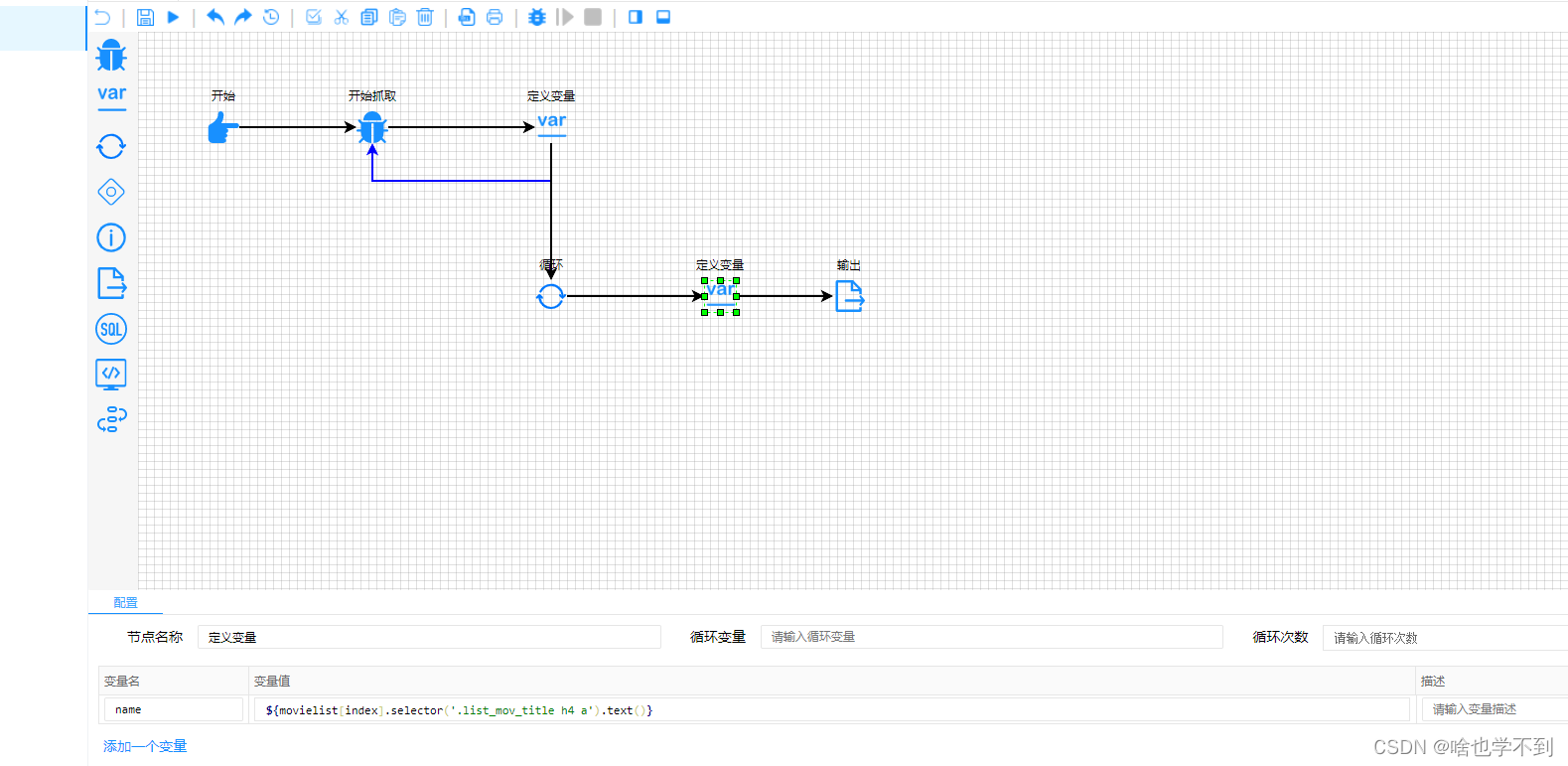Copy selection with the copy icon
The image size is (1568, 766).
pos(369,17)
